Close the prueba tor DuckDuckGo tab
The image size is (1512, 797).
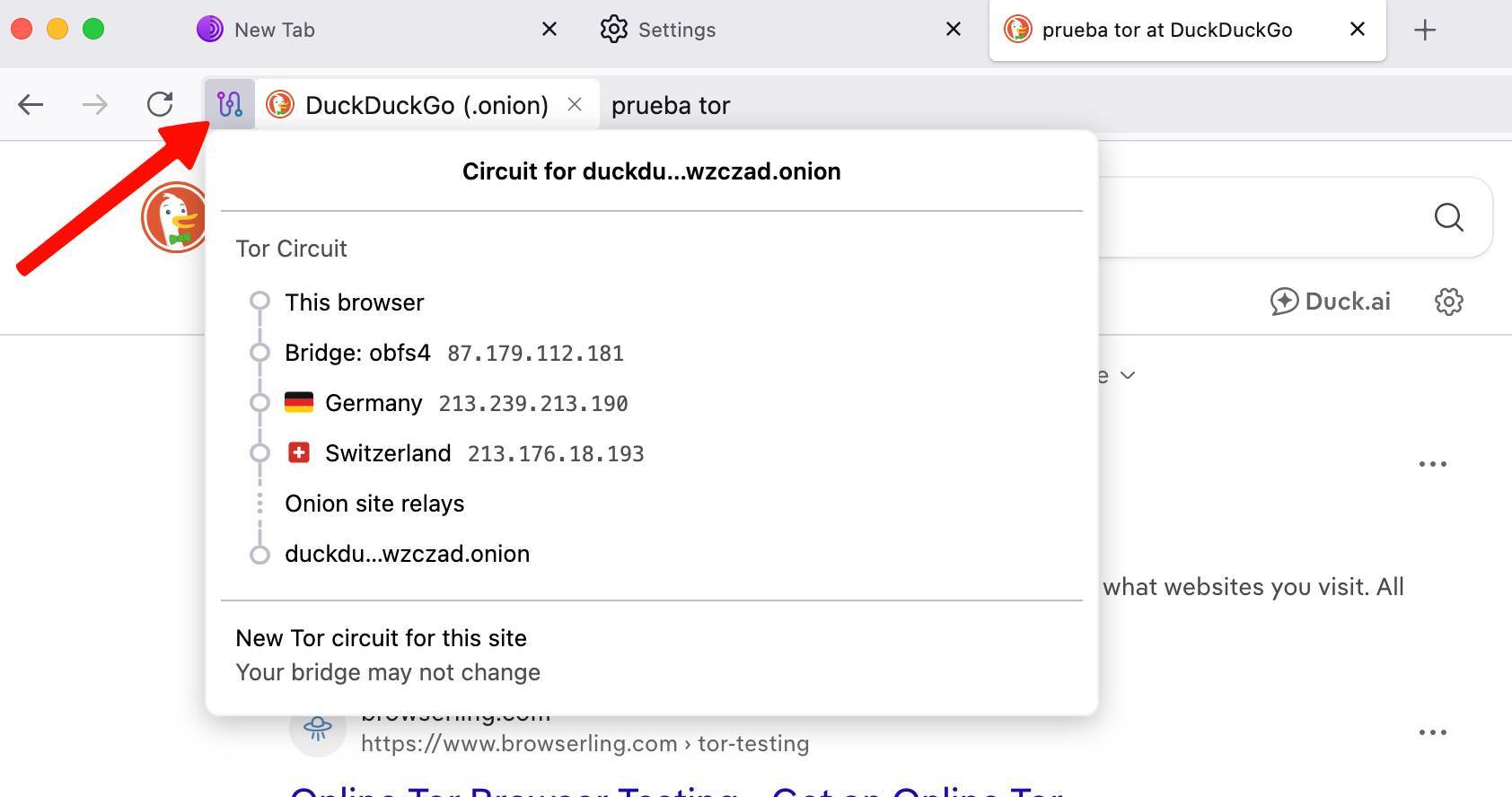[1358, 30]
